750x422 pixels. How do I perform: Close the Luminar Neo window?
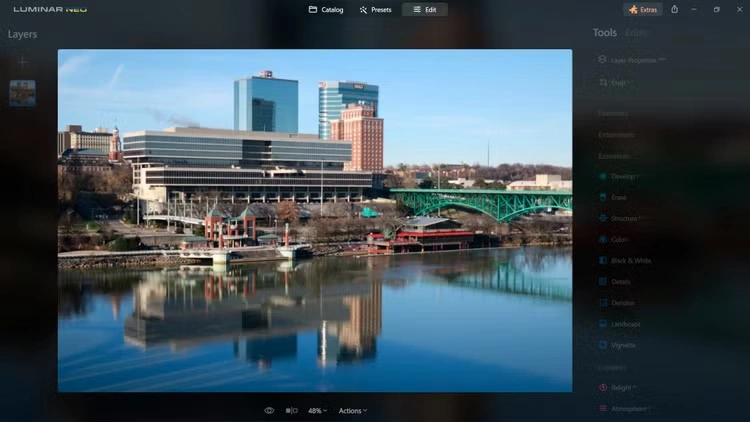tap(739, 10)
